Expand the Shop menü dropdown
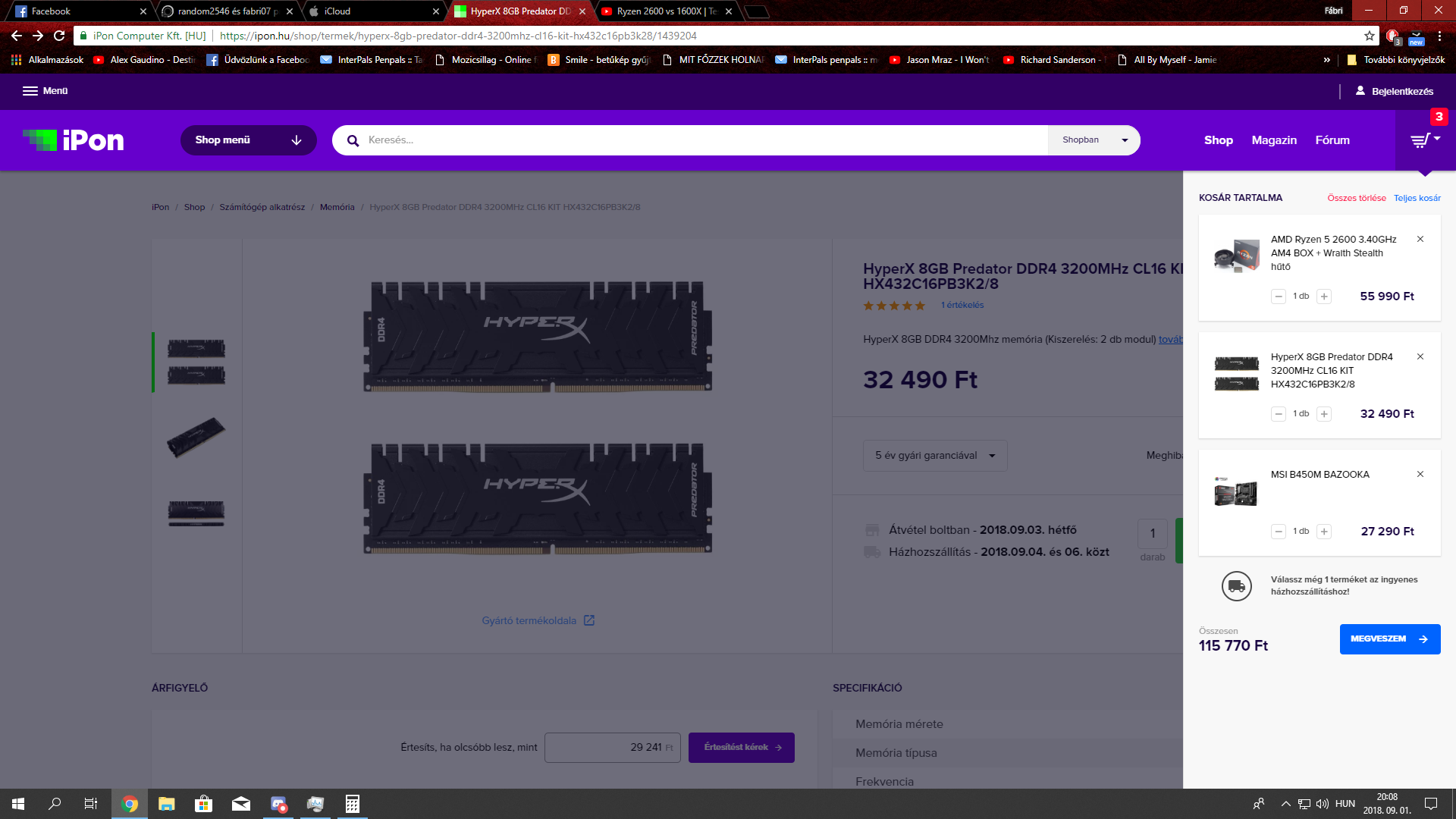The width and height of the screenshot is (1456, 819). [x=249, y=140]
